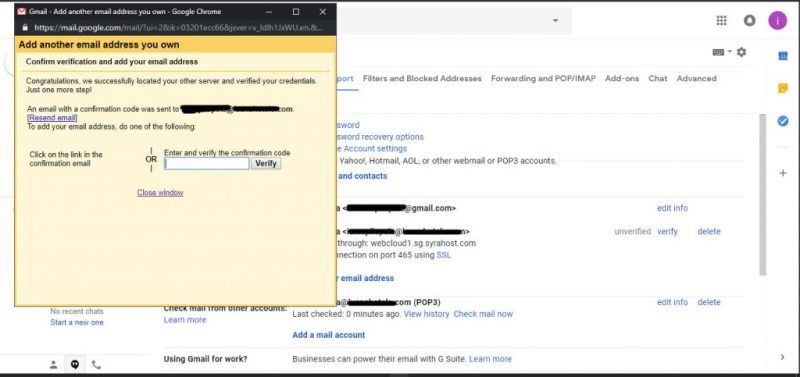
Task: Click the View history link
Action: tap(427, 314)
